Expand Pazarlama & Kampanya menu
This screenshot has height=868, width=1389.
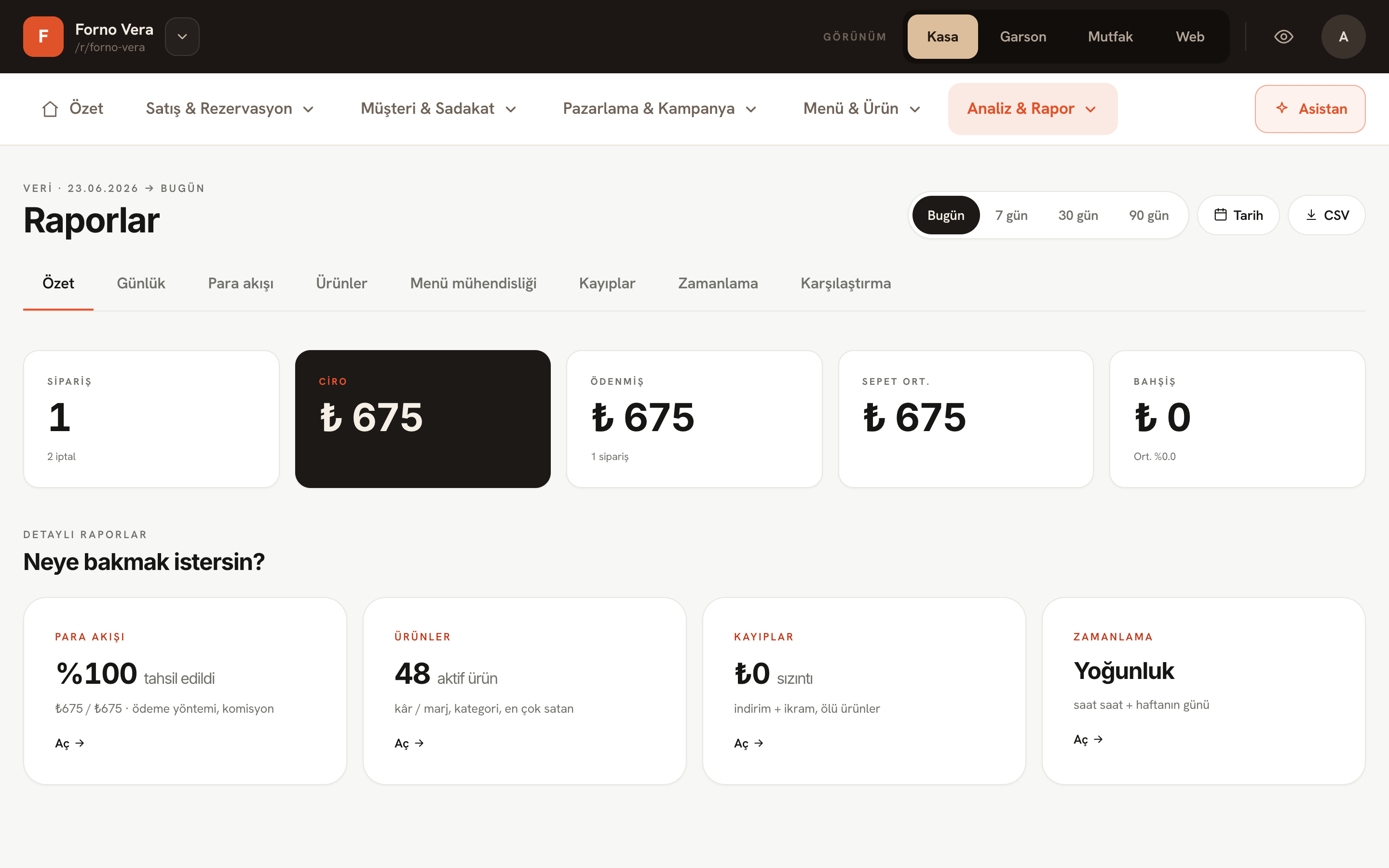pyautogui.click(x=659, y=108)
